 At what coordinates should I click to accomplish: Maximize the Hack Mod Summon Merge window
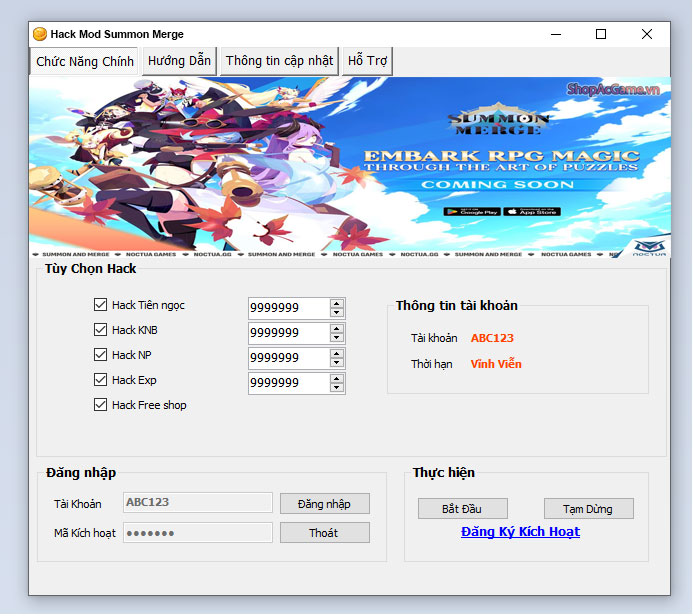coord(601,34)
